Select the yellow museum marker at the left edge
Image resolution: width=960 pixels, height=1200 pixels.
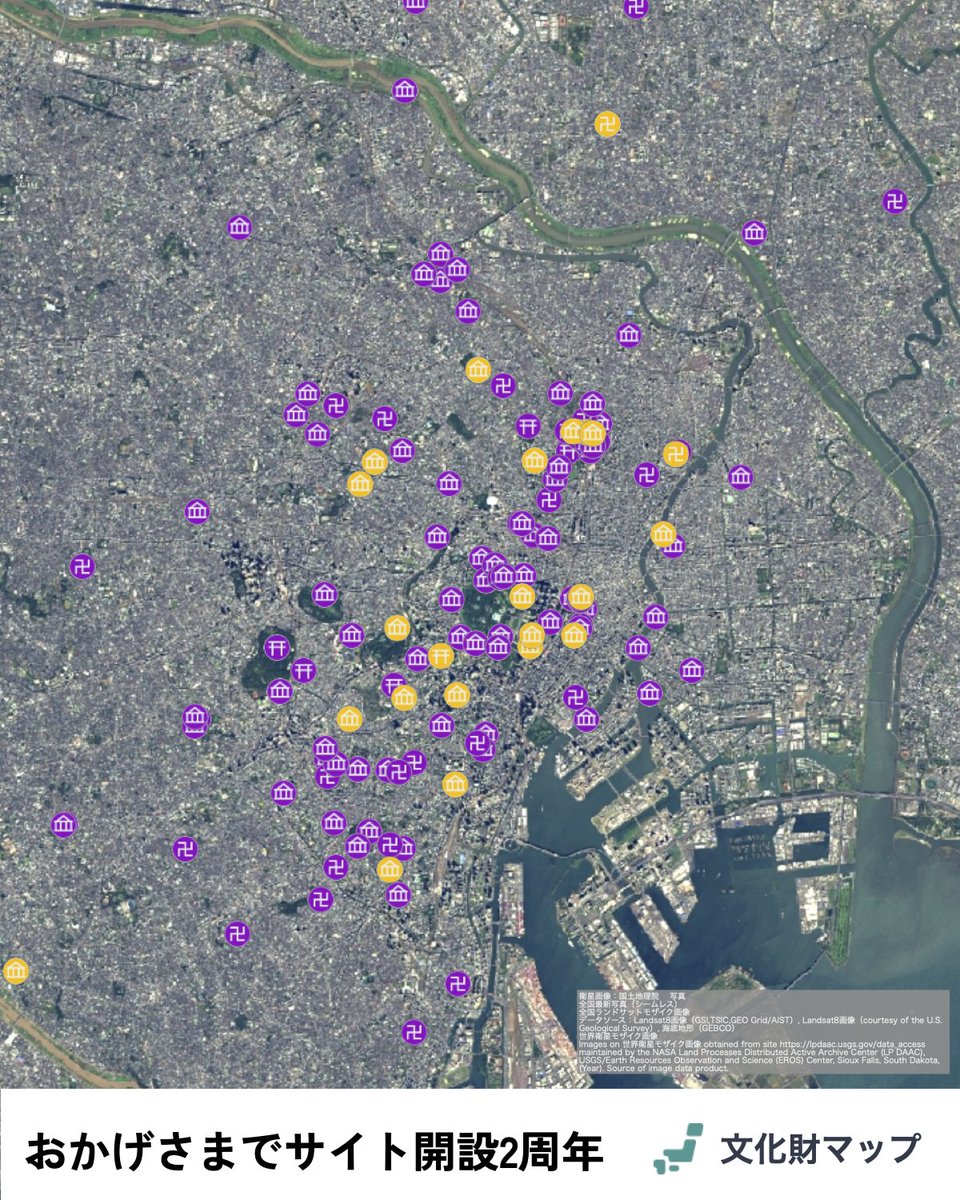[16, 971]
